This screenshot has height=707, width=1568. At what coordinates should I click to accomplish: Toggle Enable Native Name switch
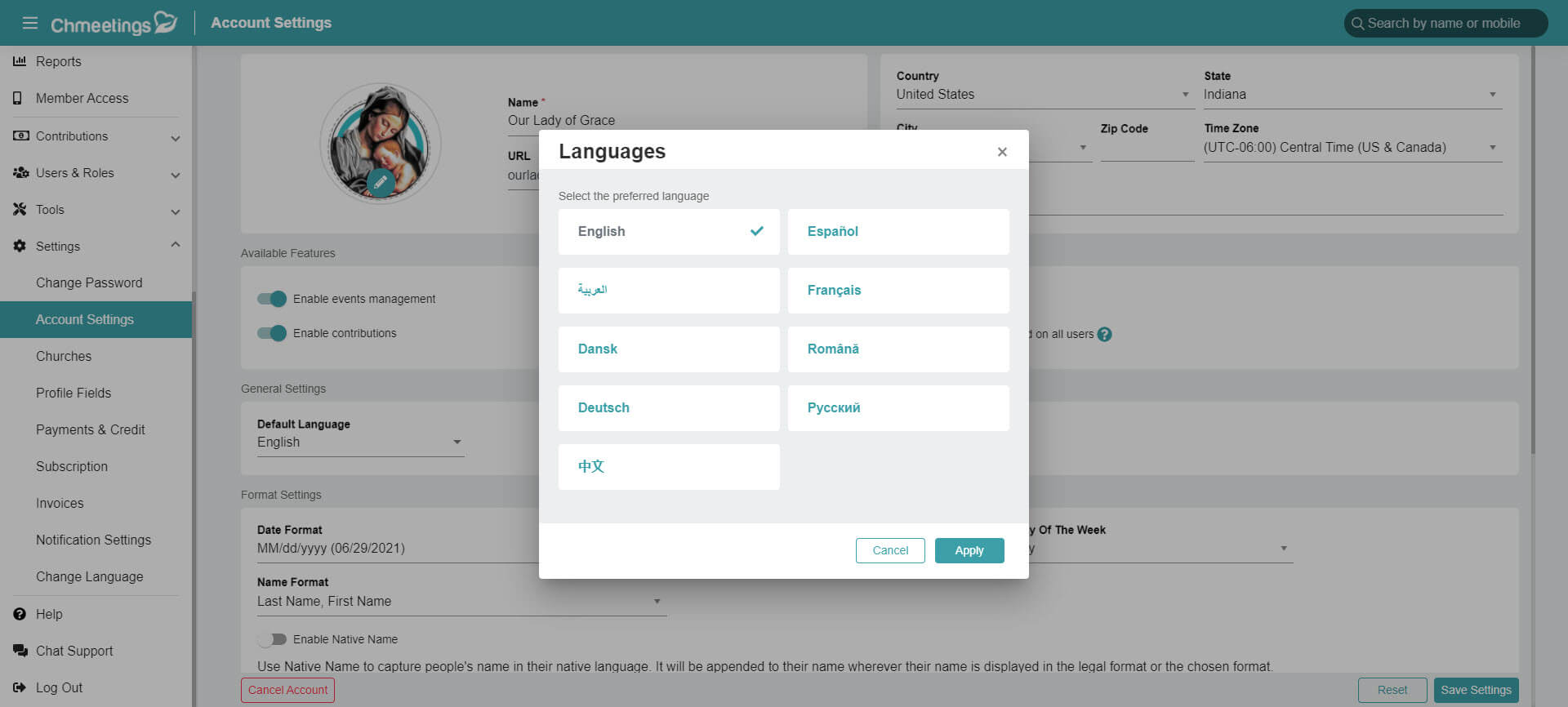coord(272,639)
